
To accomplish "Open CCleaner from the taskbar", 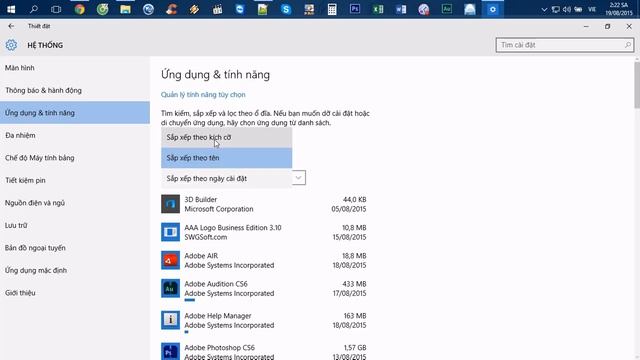I will point(171,9).
